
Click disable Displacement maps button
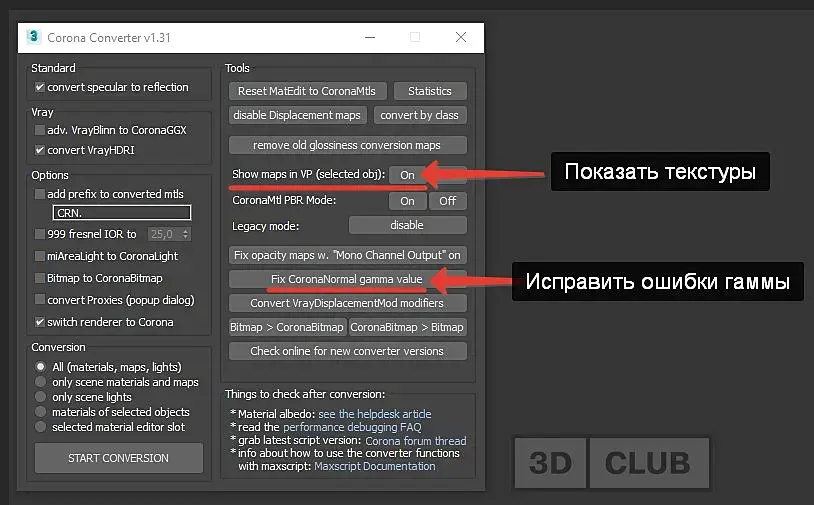(x=297, y=115)
